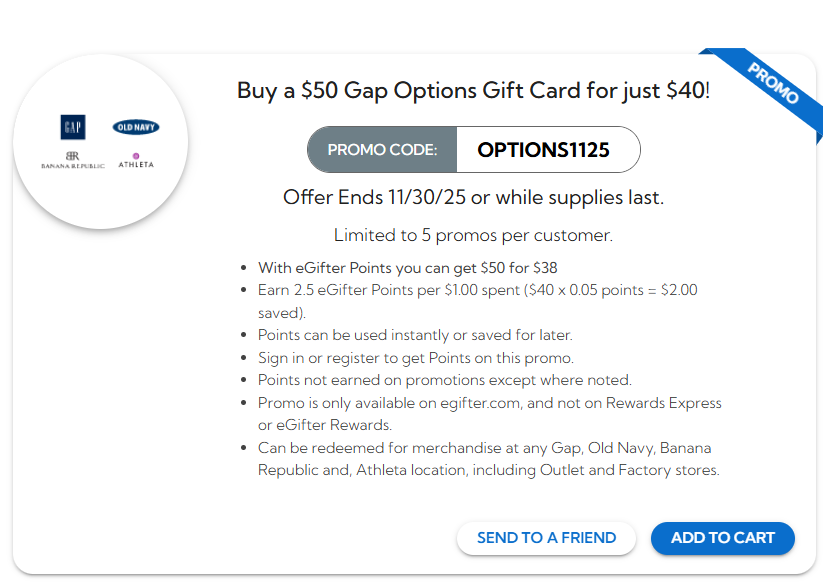Click the Limited to 5 promos line
The width and height of the screenshot is (828, 584).
tap(473, 236)
